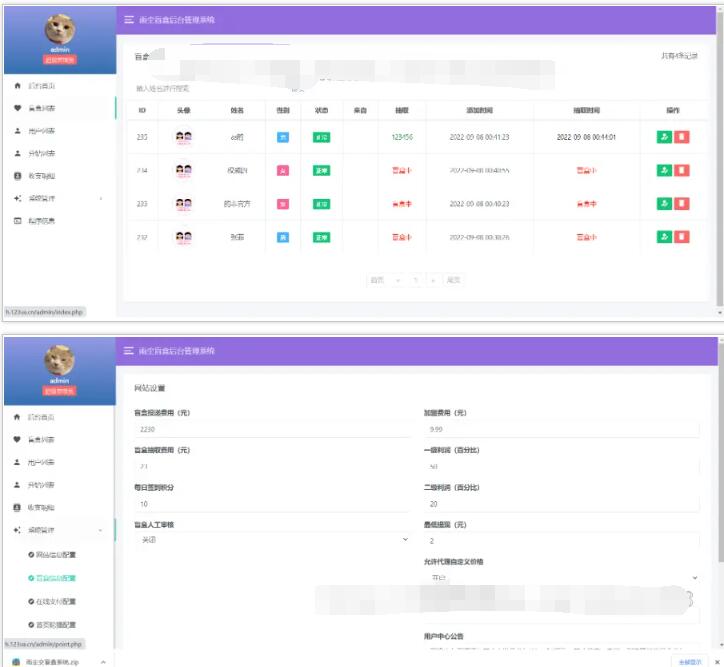The width and height of the screenshot is (724, 667).
Task: Click the pink gender badge in row 234
Action: click(x=283, y=171)
